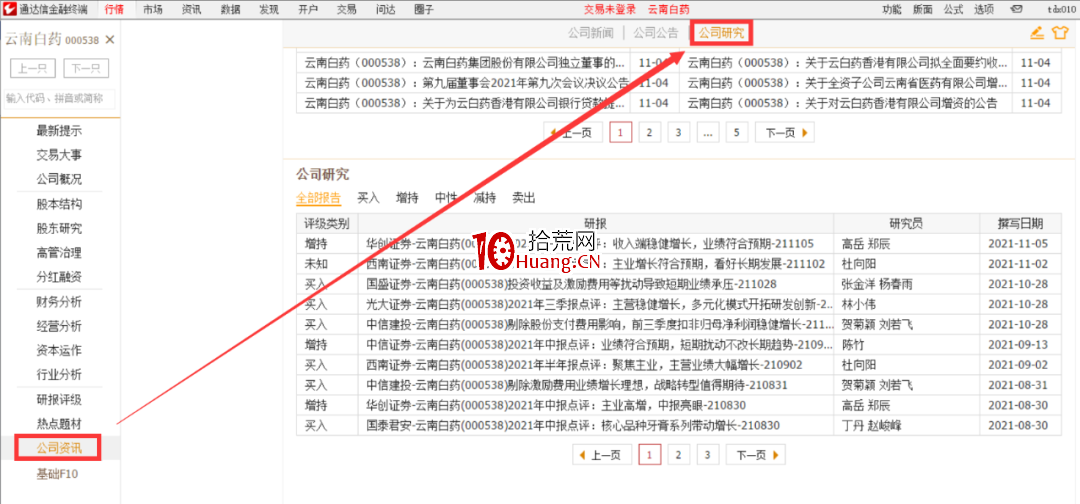Click the 下一只 next stock button
The width and height of the screenshot is (1080, 504).
pos(86,69)
